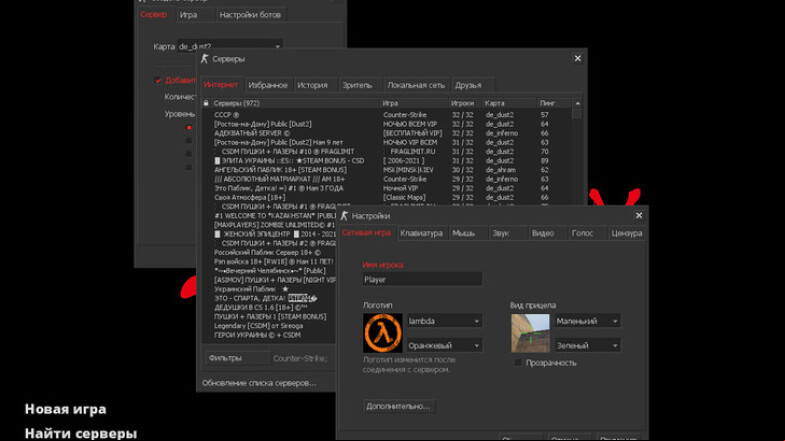The height and width of the screenshot is (441, 785).
Task: Open the Маленький crosshair size dropdown
Action: point(588,321)
